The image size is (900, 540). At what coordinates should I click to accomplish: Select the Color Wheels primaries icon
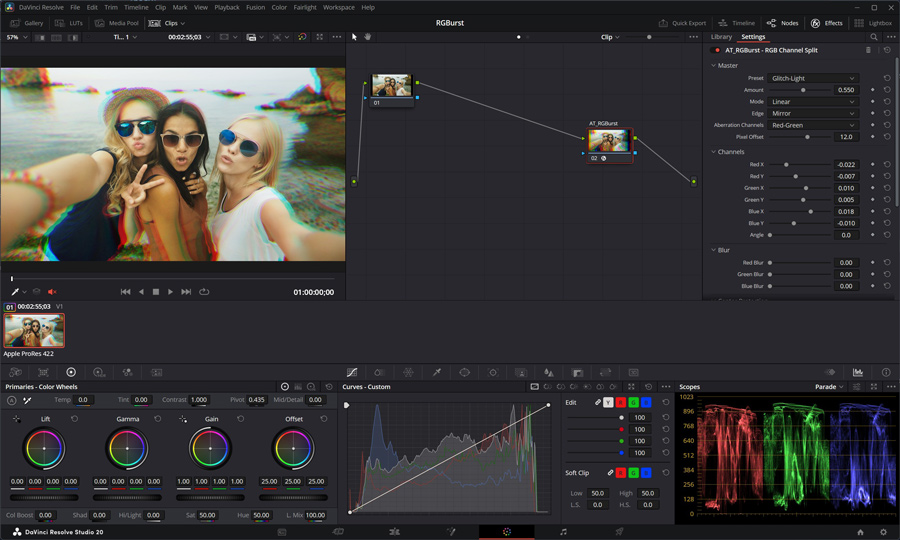tap(285, 387)
